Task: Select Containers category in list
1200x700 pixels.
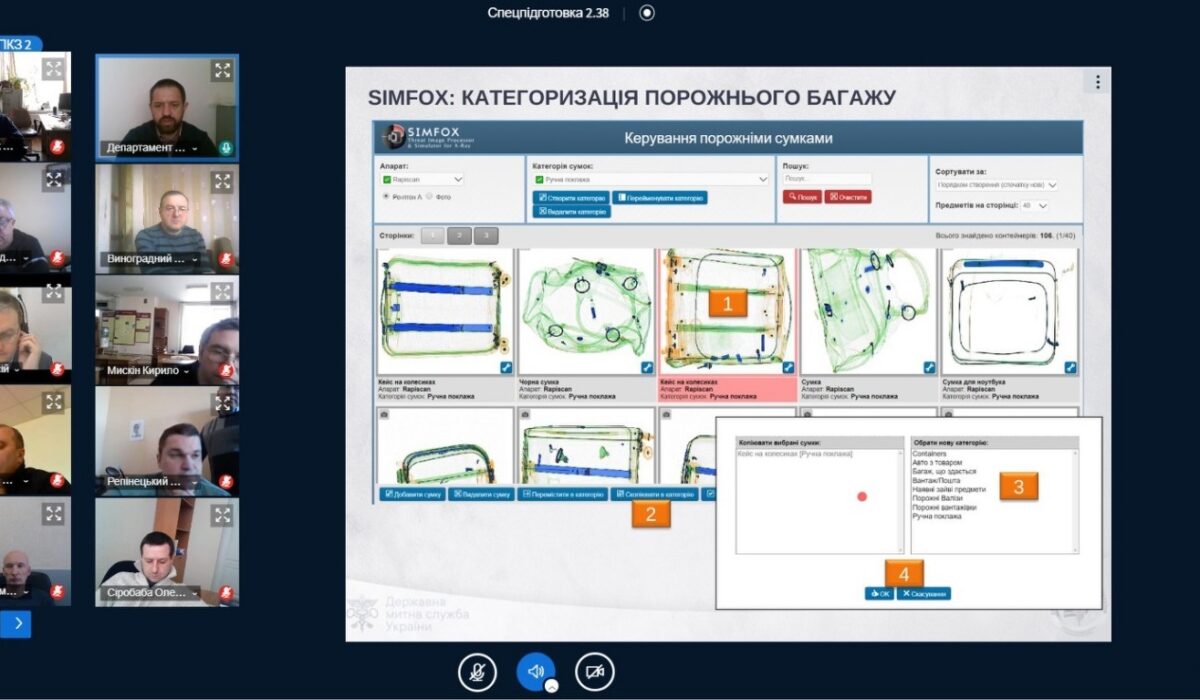Action: pos(929,453)
